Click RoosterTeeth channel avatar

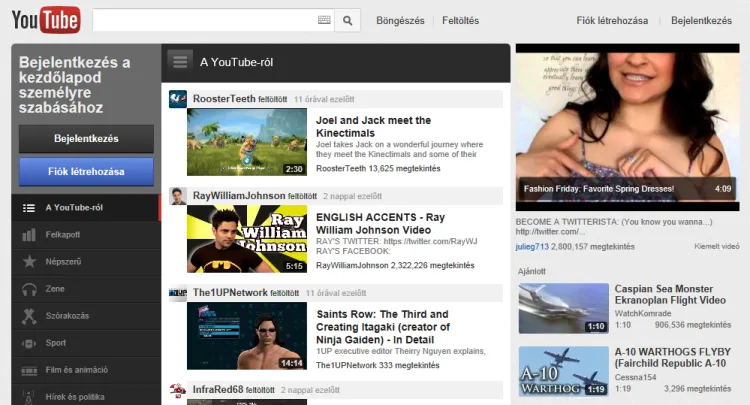(x=177, y=99)
